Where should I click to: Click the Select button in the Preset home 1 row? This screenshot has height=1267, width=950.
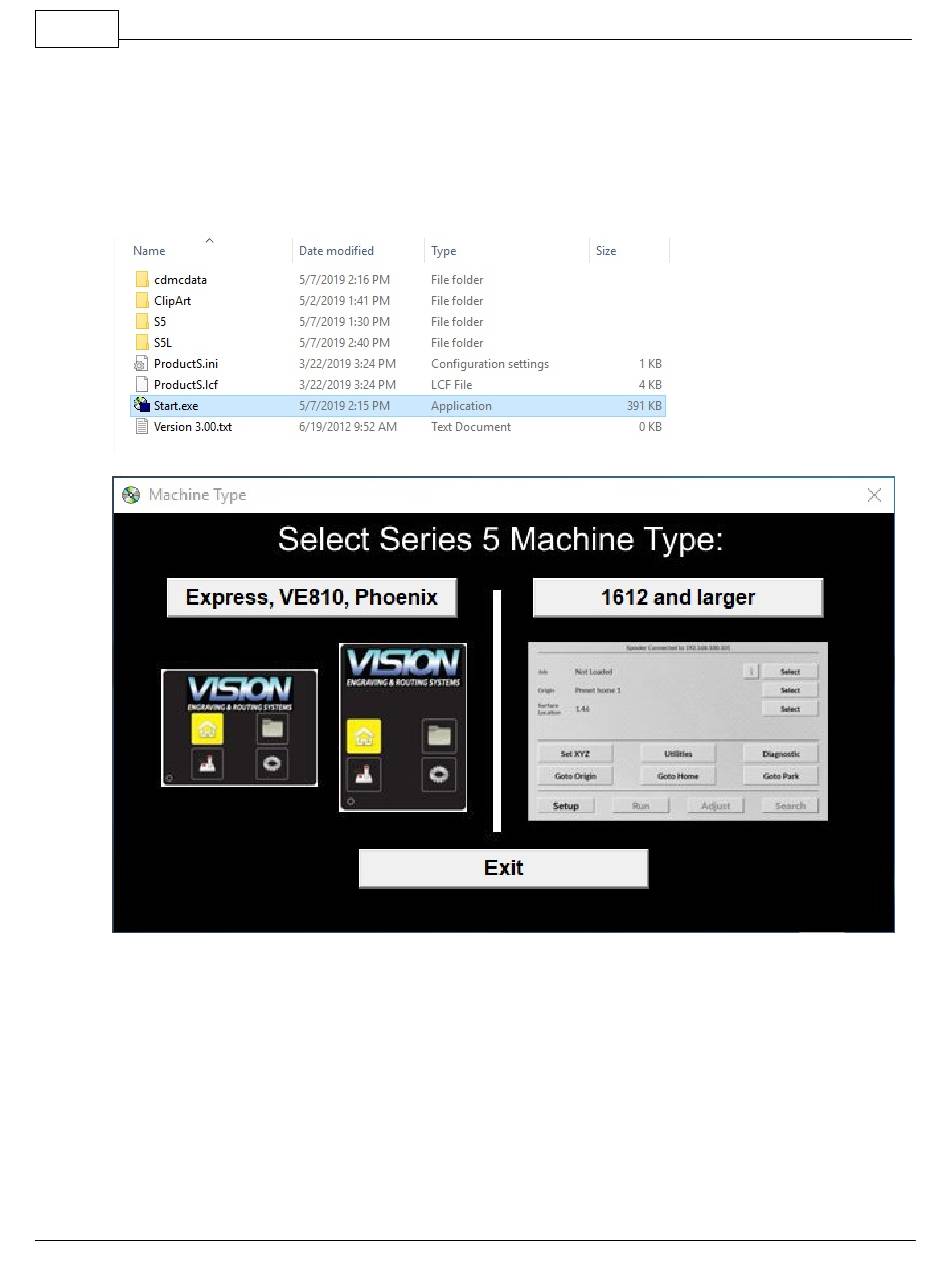(x=790, y=690)
